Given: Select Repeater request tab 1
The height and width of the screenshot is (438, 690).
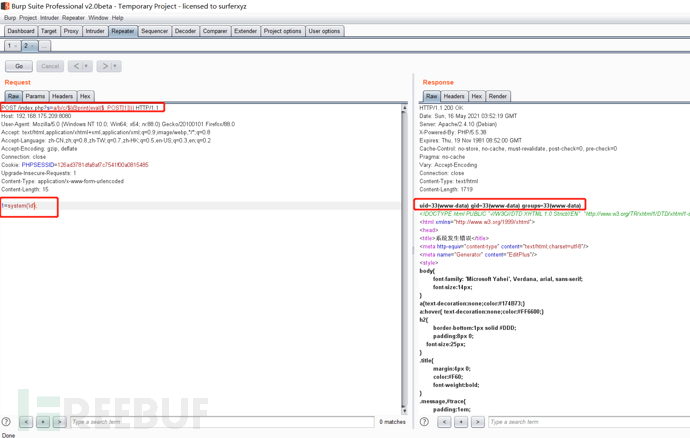Looking at the screenshot, I should coord(9,46).
